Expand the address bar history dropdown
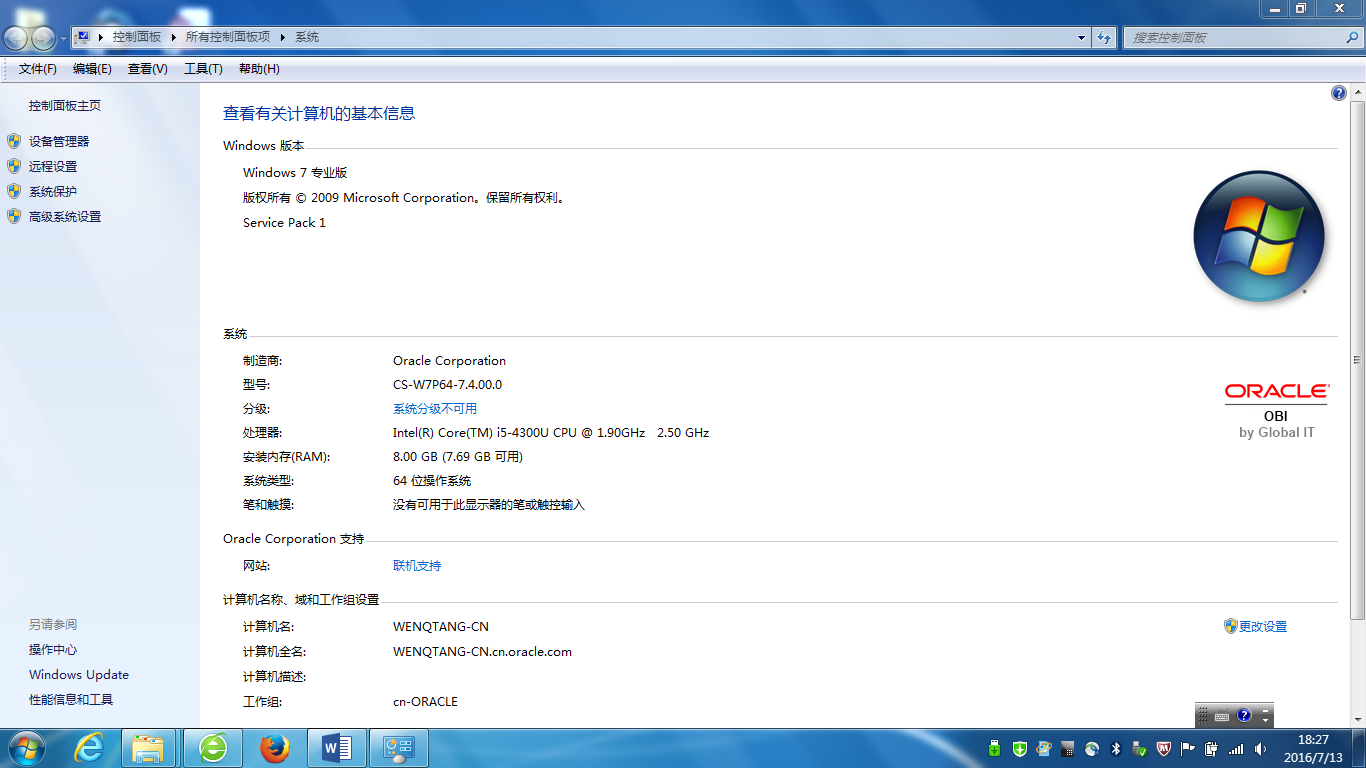The width and height of the screenshot is (1366, 768). [x=1081, y=37]
